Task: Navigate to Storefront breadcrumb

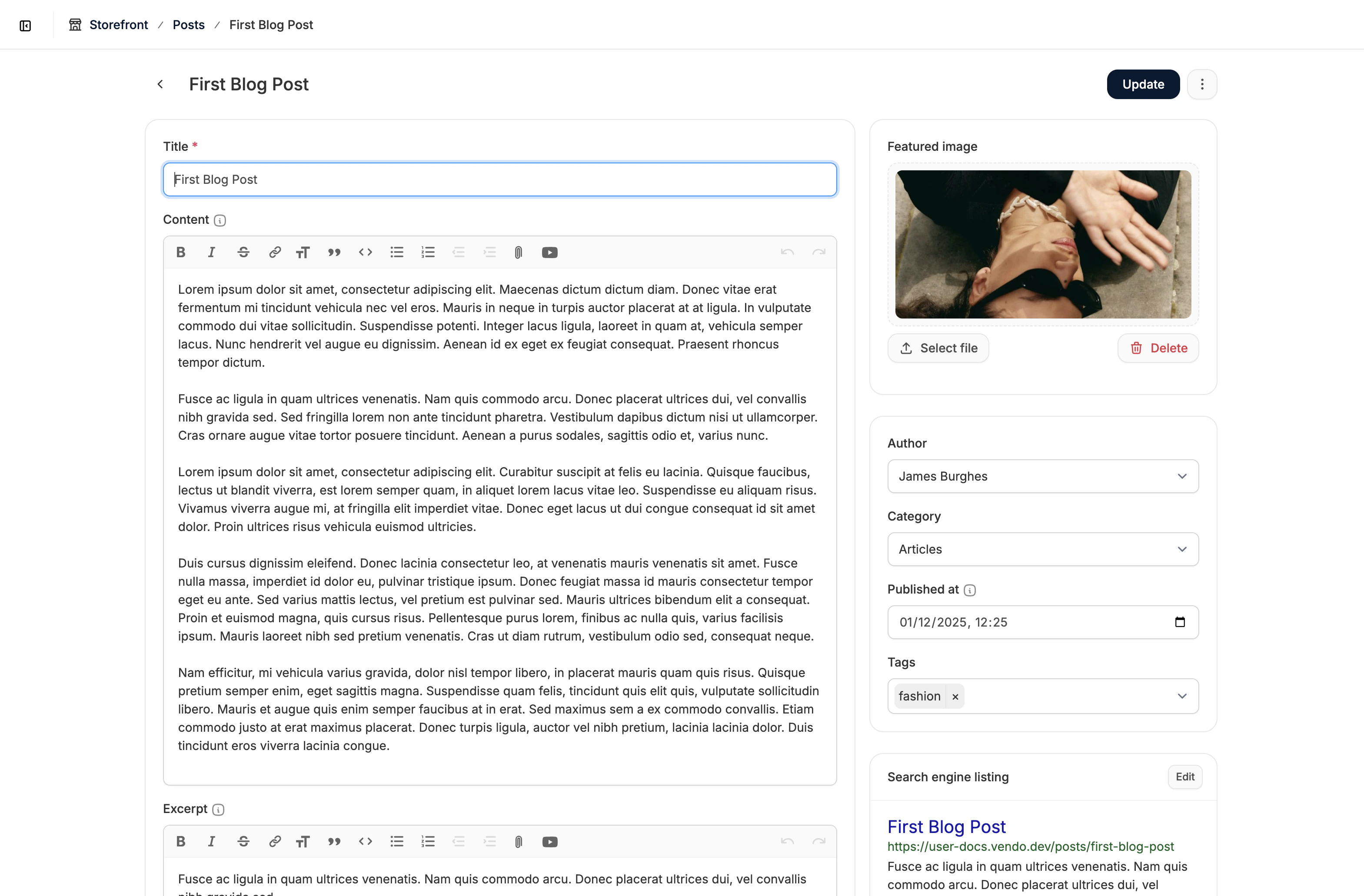Action: (119, 25)
